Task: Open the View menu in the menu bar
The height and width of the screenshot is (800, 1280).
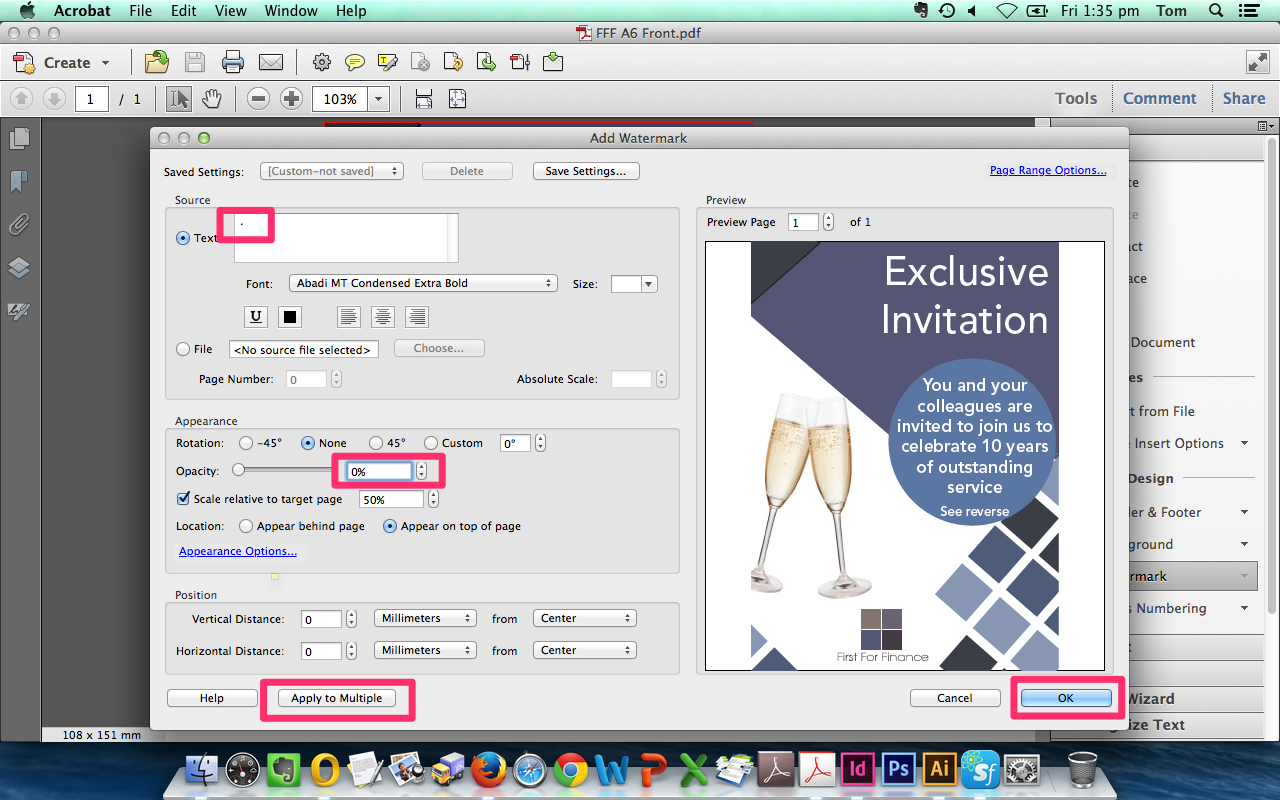Action: (x=230, y=11)
